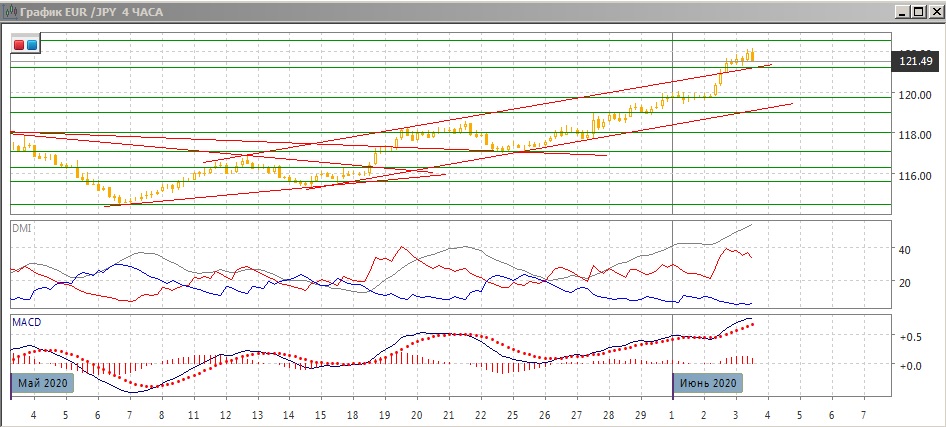Select the MACD indicator label
Image resolution: width=946 pixels, height=427 pixels.
(27, 322)
